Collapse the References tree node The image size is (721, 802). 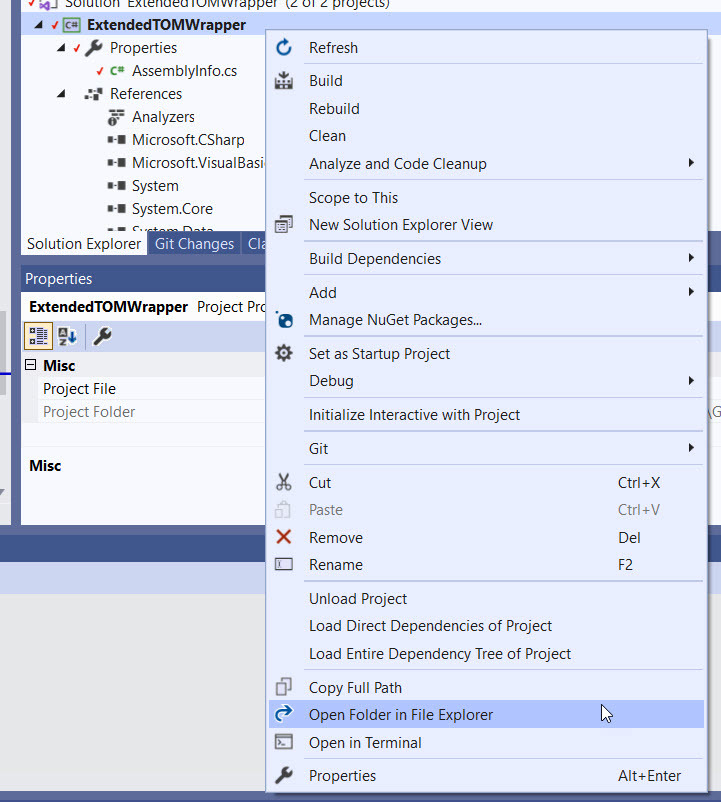point(61,94)
